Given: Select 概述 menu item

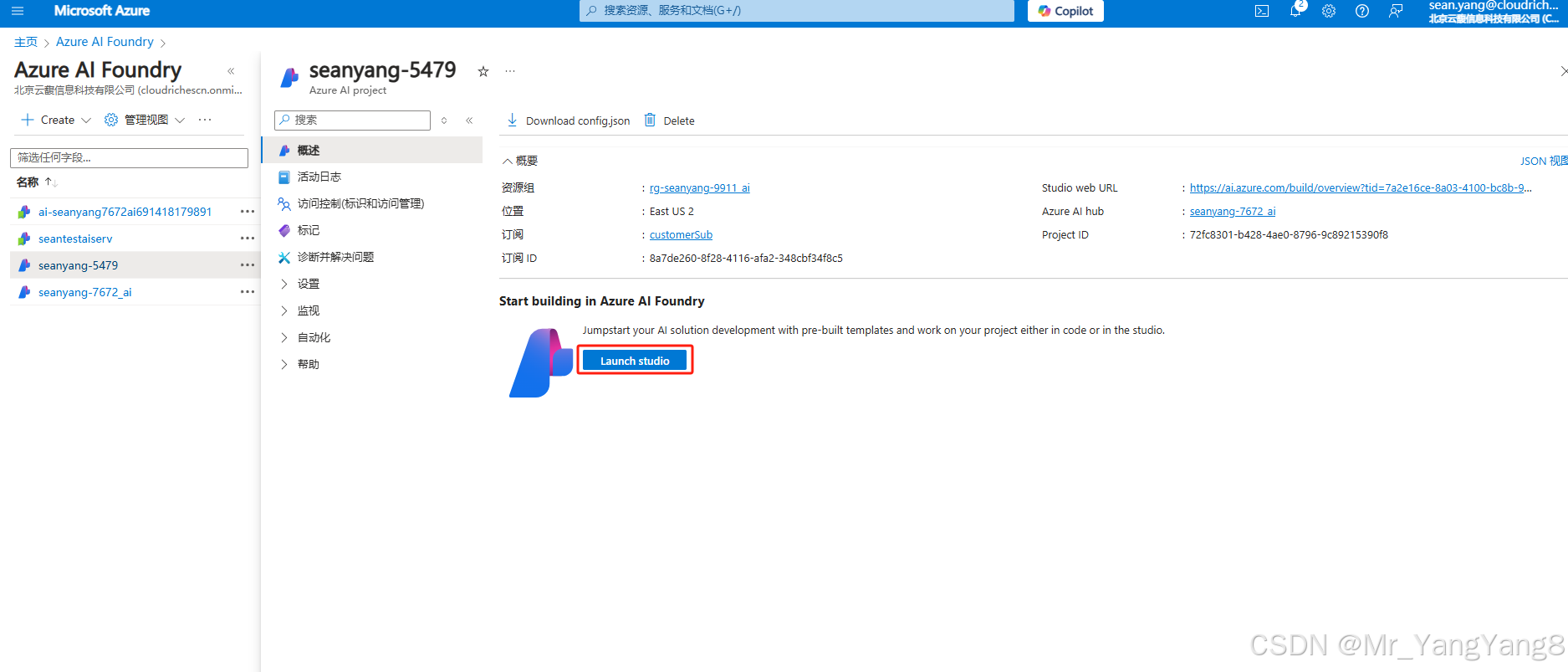Looking at the screenshot, I should click(372, 150).
